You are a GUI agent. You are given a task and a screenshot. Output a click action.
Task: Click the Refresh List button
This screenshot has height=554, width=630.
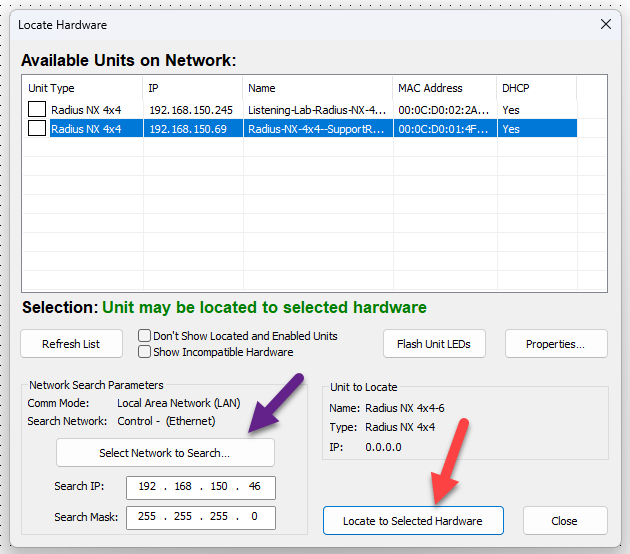71,344
